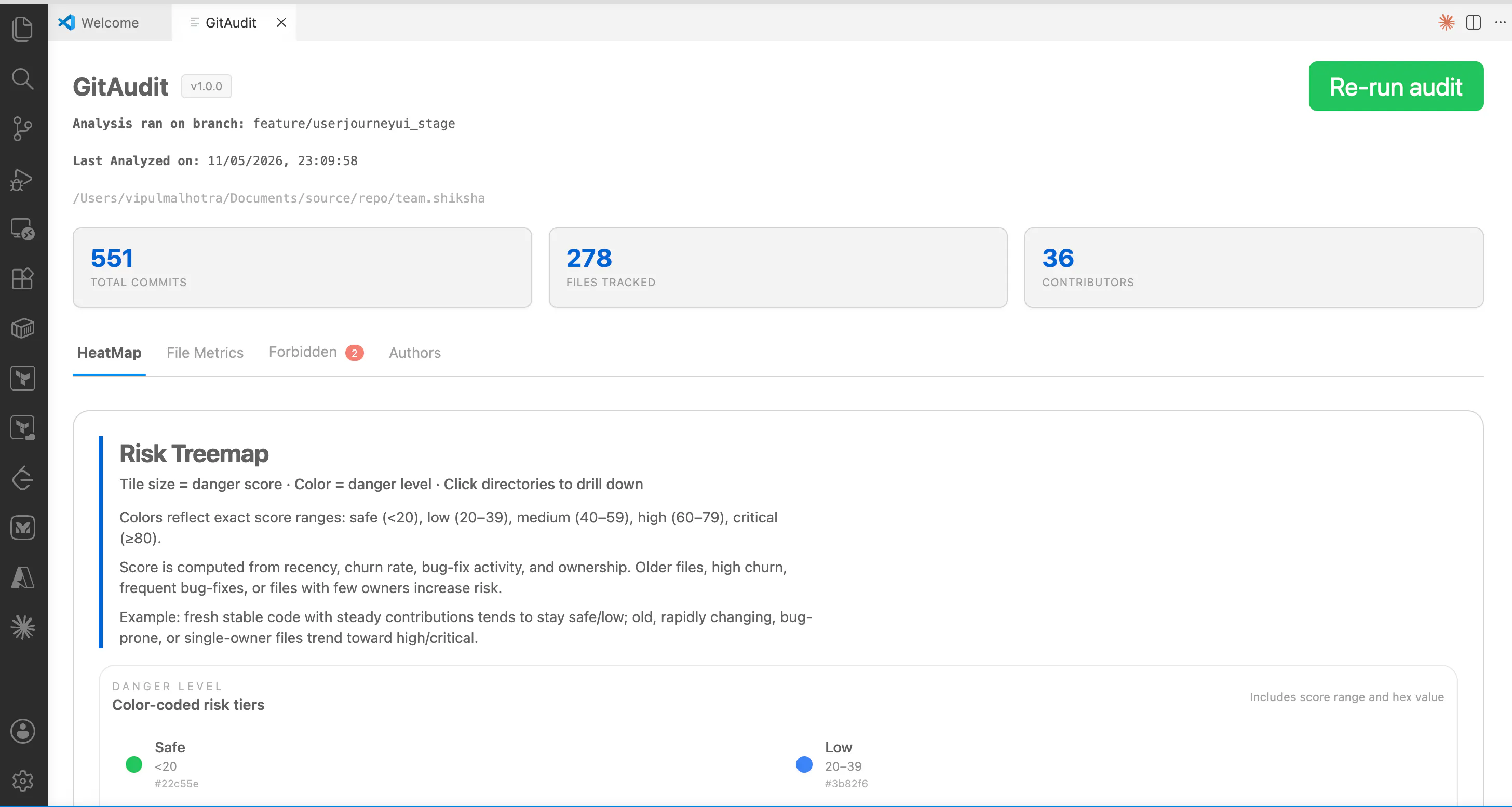The width and height of the screenshot is (1512, 807).
Task: Open the Search view in activity bar
Action: (23, 78)
